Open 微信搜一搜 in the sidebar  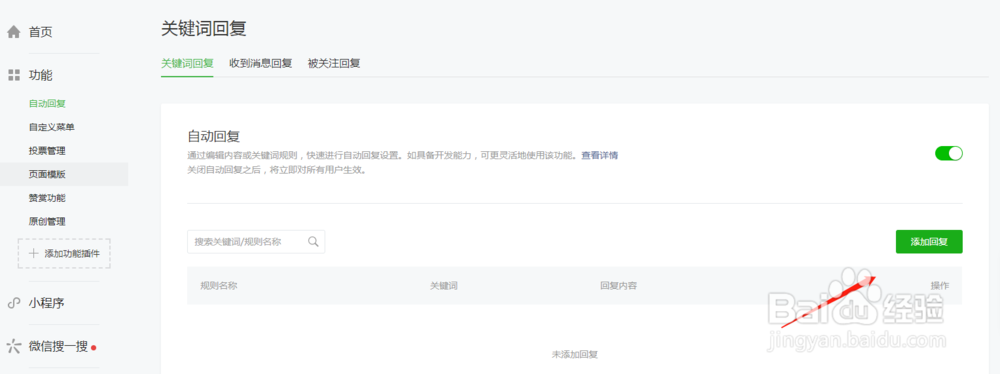59,347
